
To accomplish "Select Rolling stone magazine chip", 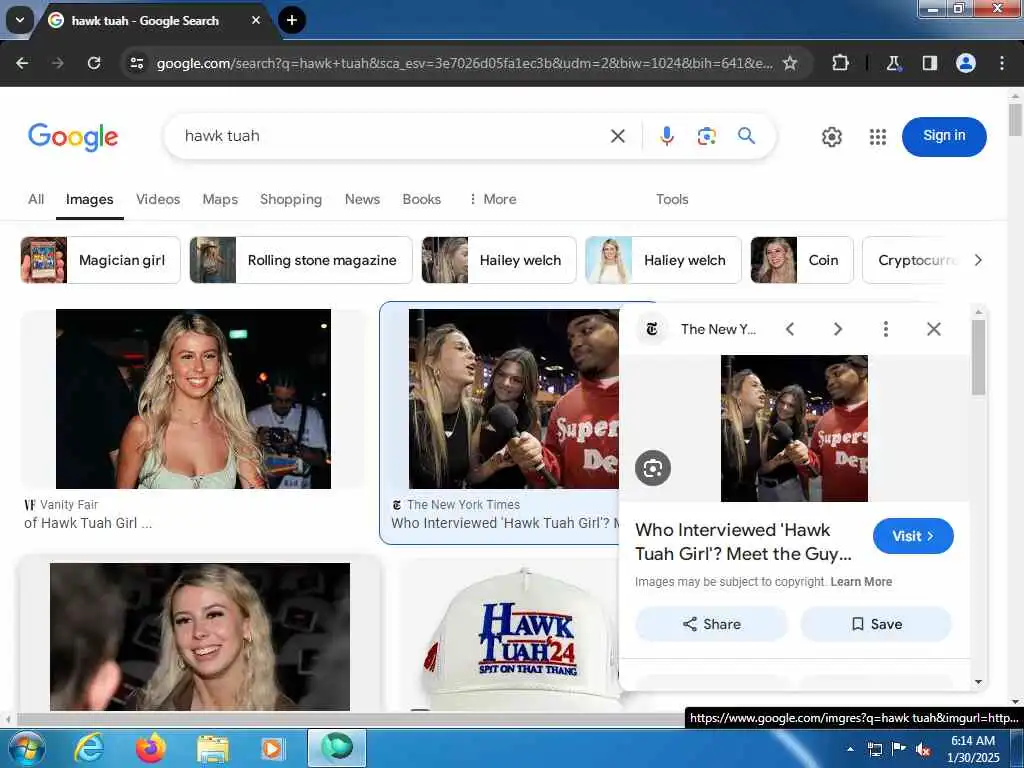I will [x=301, y=260].
